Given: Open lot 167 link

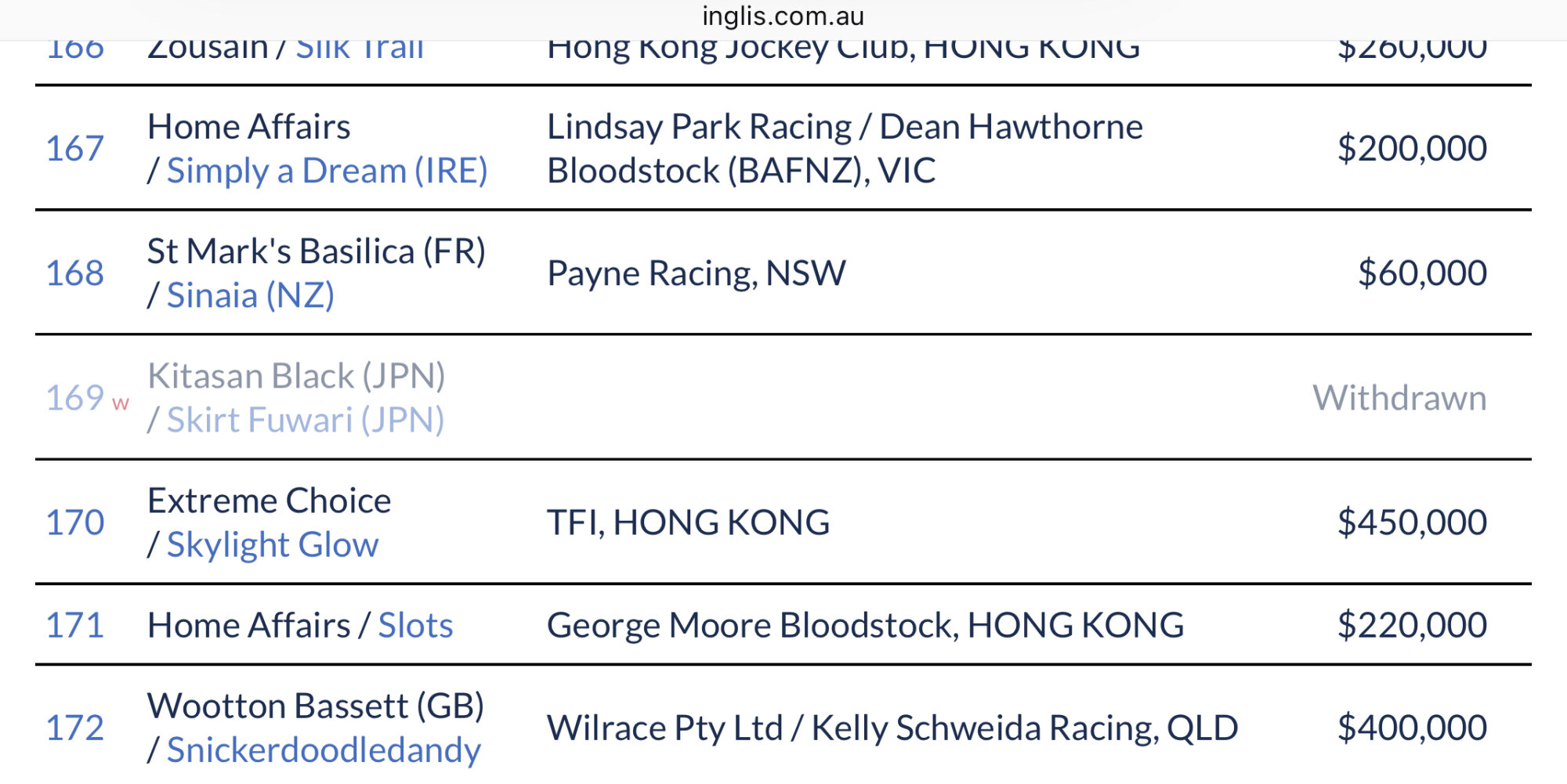Looking at the screenshot, I should [x=74, y=148].
